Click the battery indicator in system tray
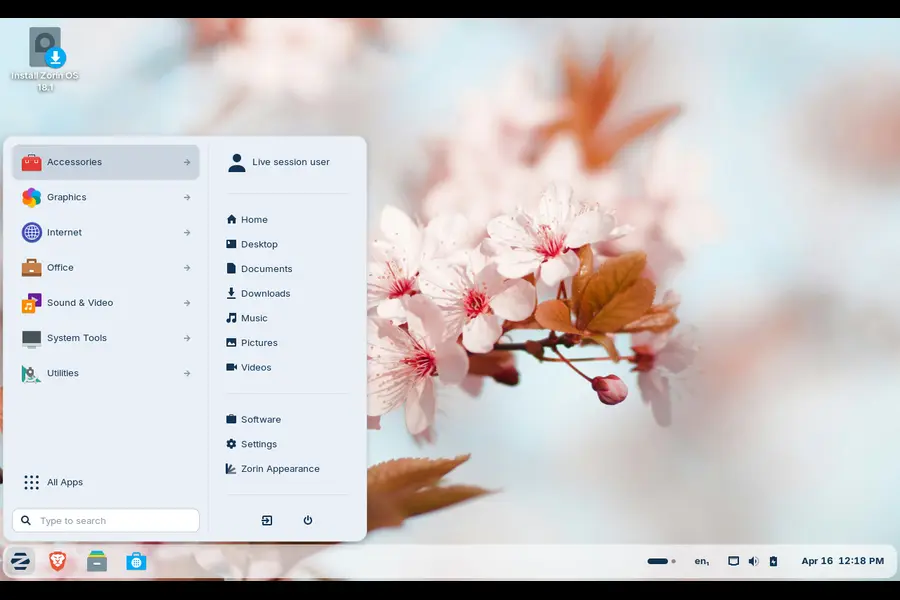 (x=773, y=561)
